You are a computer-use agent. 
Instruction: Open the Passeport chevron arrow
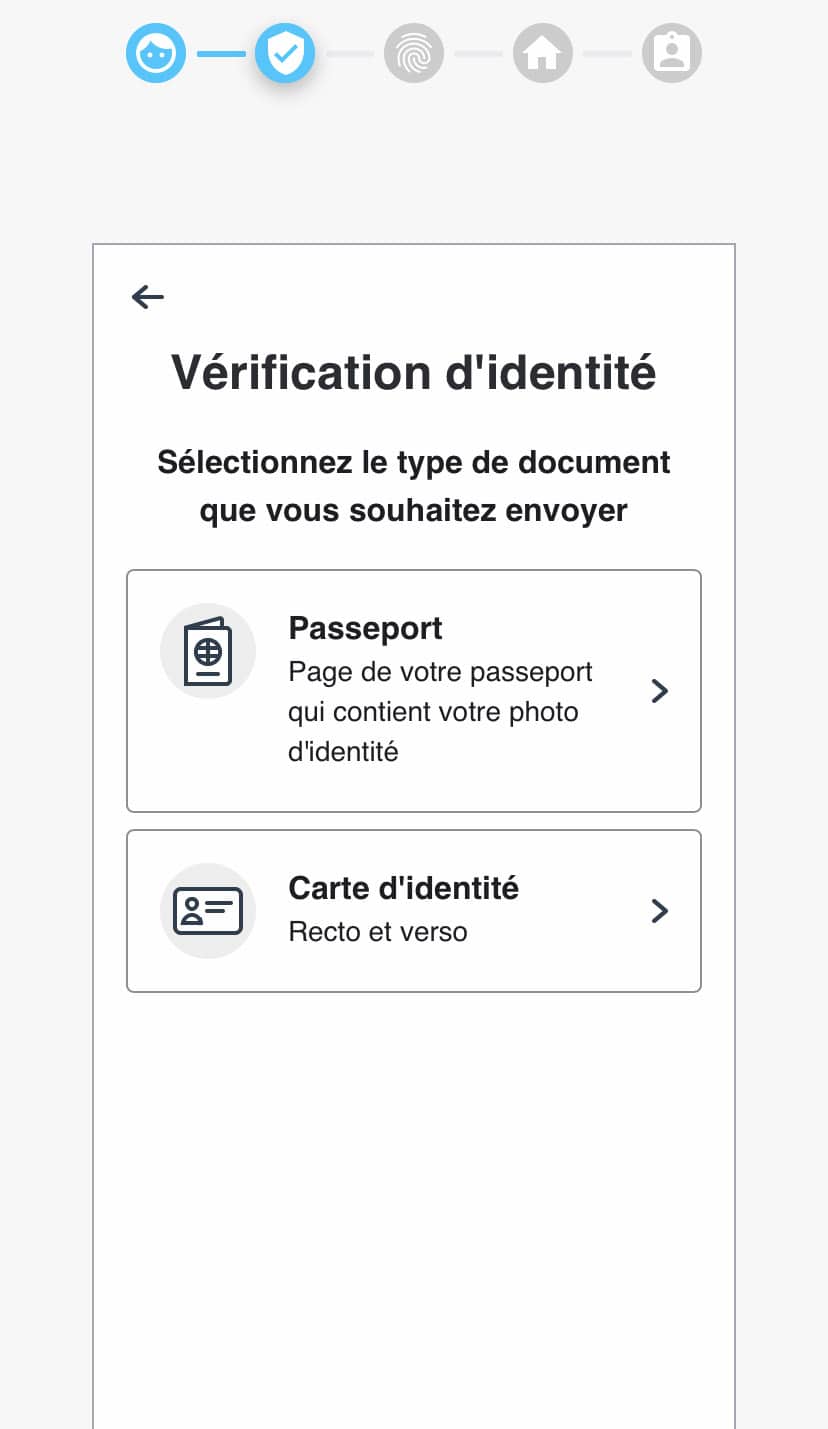point(659,691)
